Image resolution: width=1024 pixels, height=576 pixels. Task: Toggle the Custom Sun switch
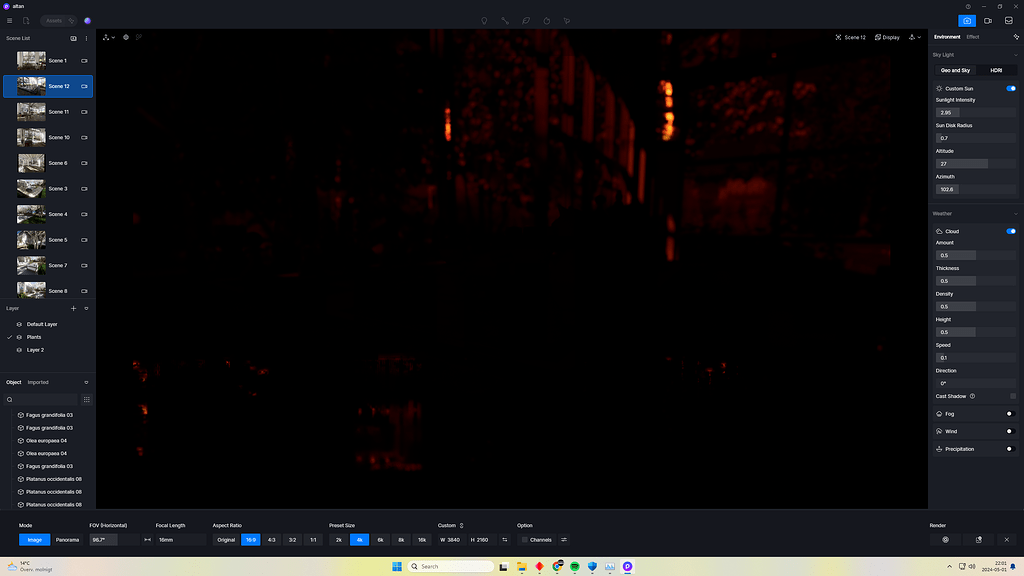[x=1010, y=89]
